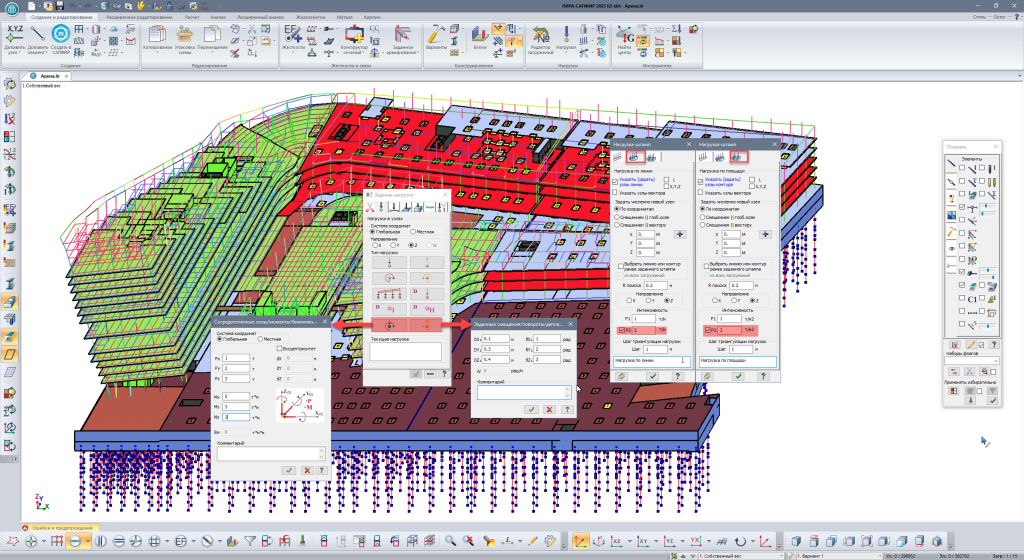
Task: Confirm the Заданные смещения dialog with checkmark
Action: click(532, 408)
